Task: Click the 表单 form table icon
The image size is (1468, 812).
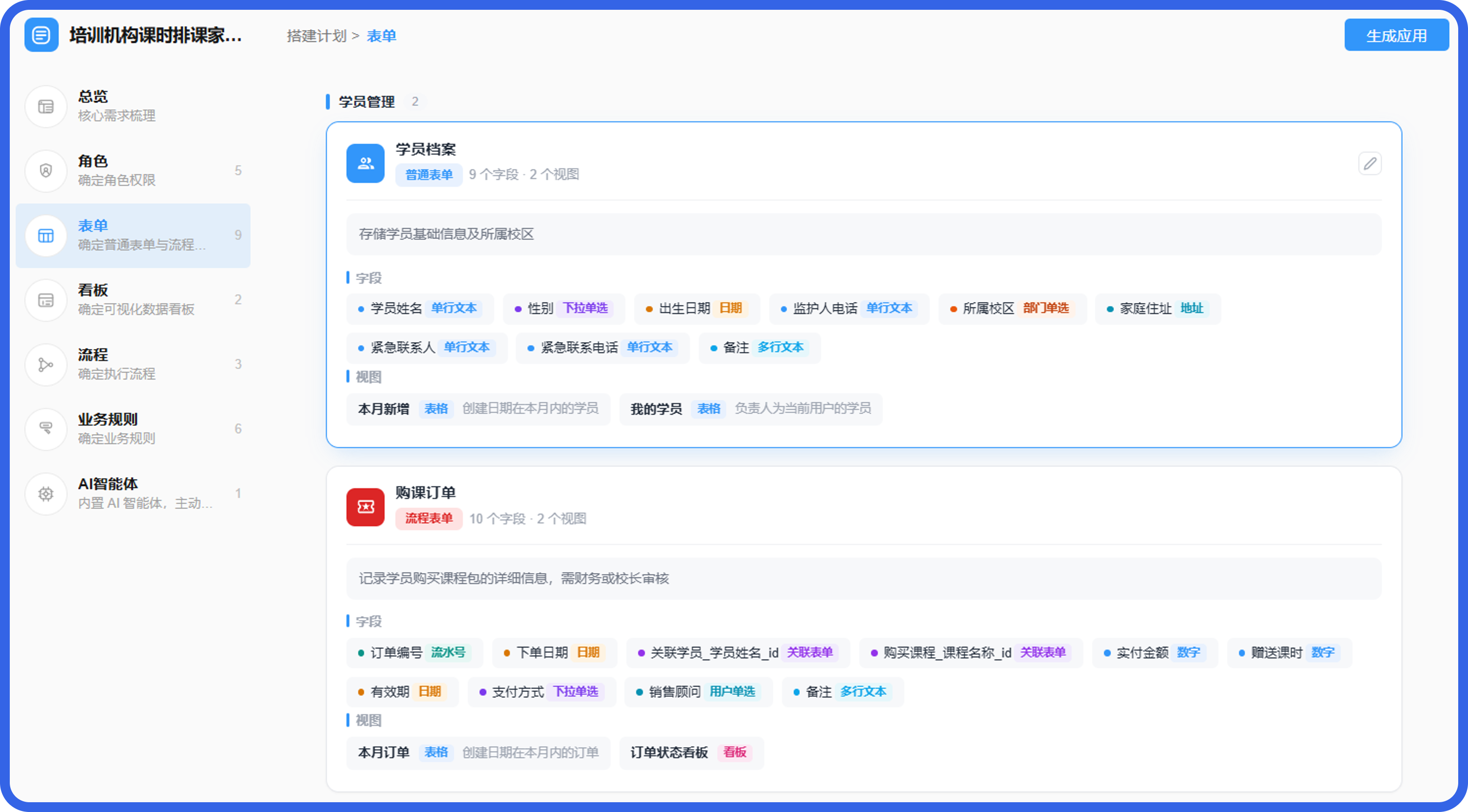Action: (46, 235)
